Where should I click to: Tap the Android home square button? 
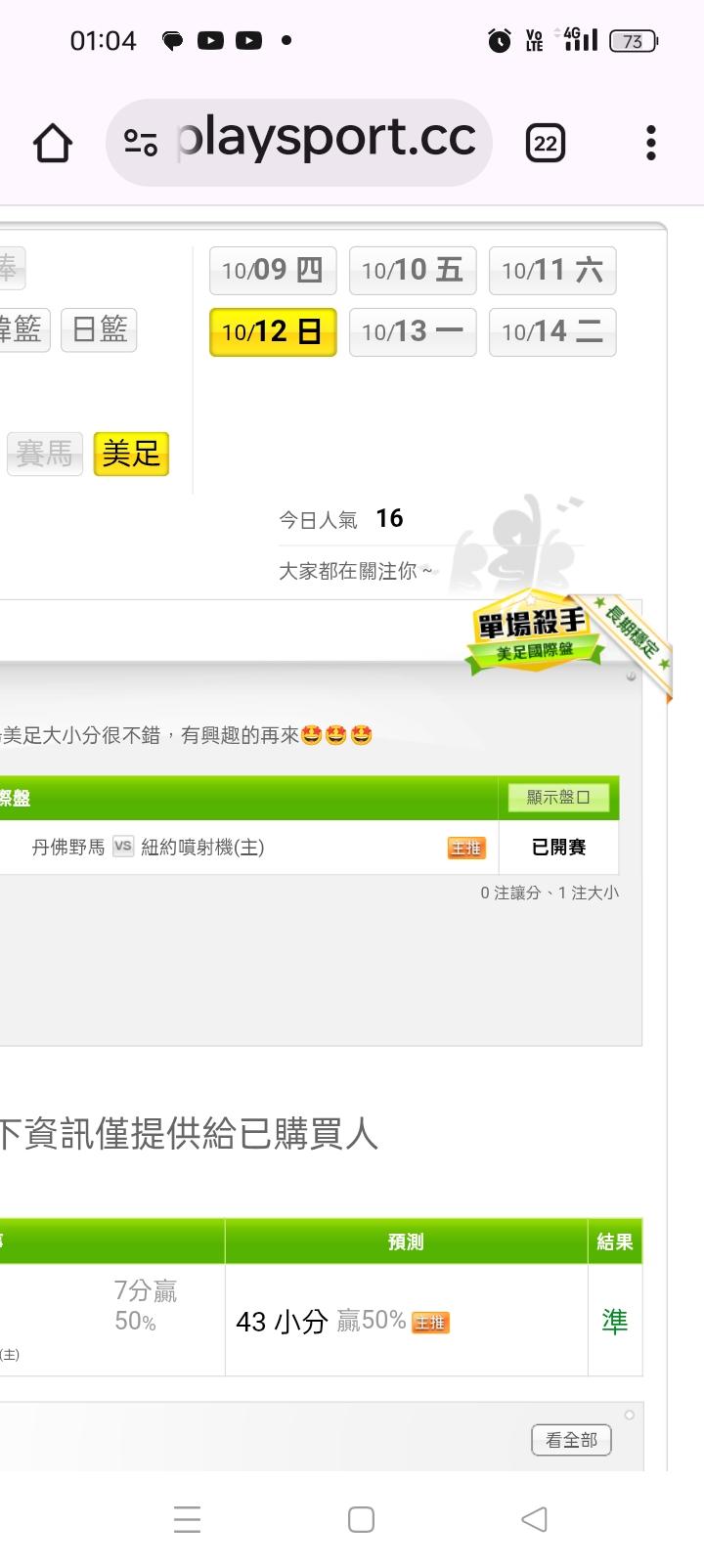click(362, 1519)
